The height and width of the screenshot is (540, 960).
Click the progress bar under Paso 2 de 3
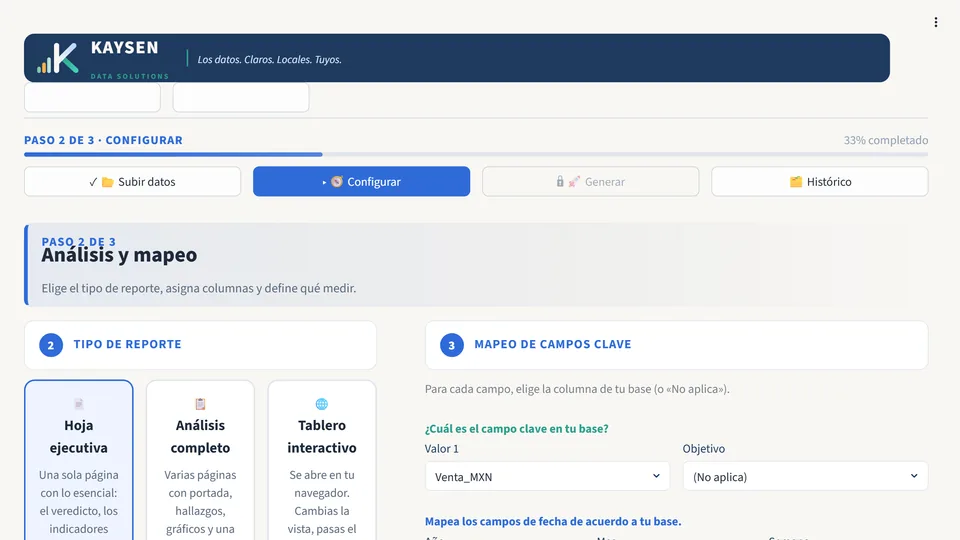point(476,154)
